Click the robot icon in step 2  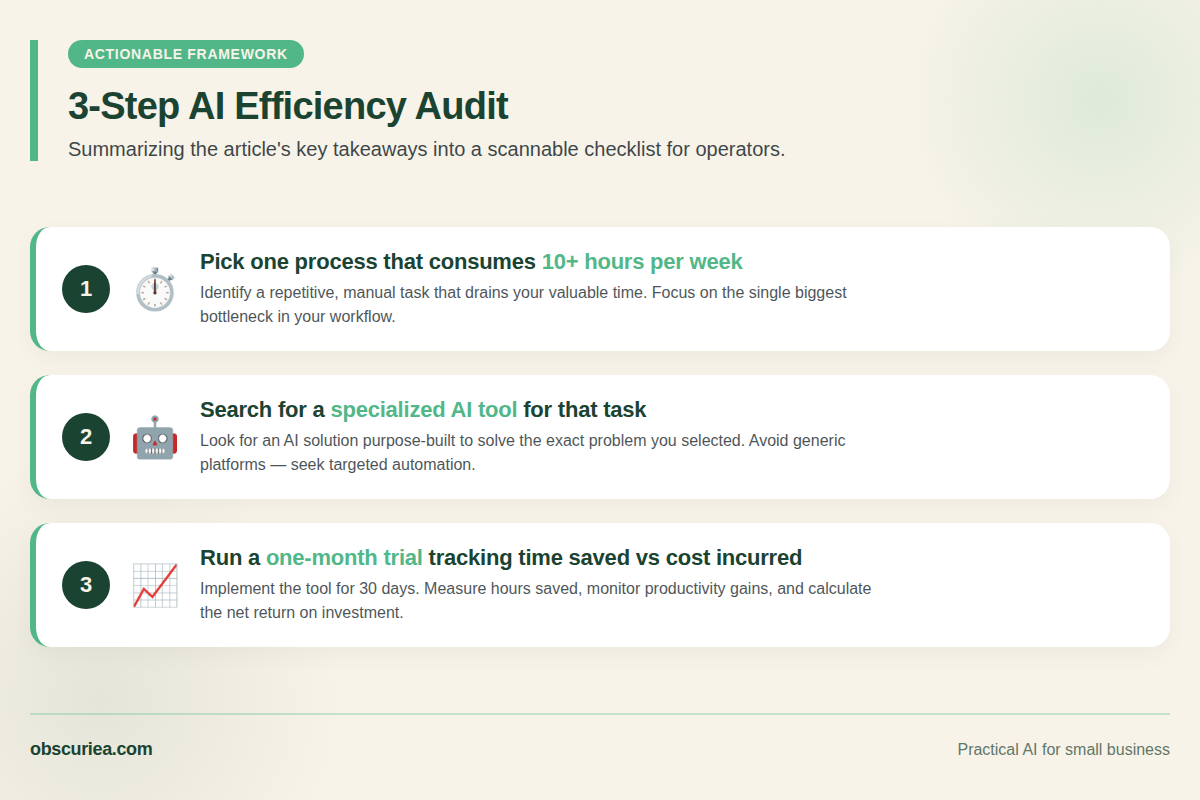click(155, 437)
